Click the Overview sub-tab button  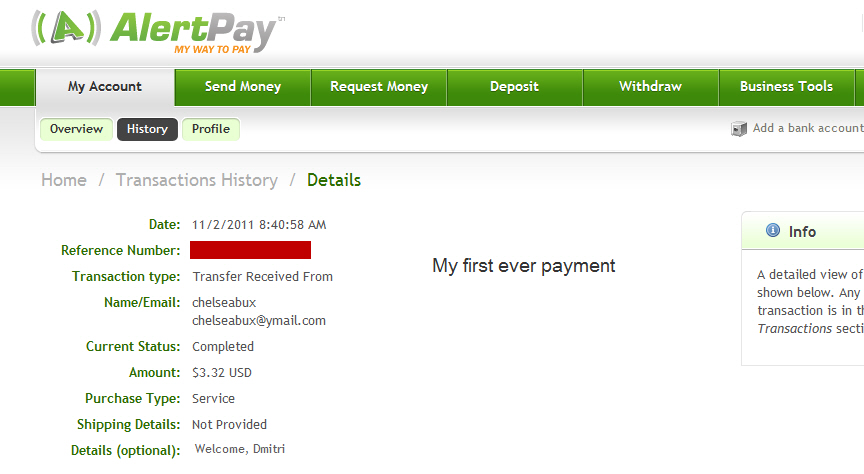click(x=77, y=129)
